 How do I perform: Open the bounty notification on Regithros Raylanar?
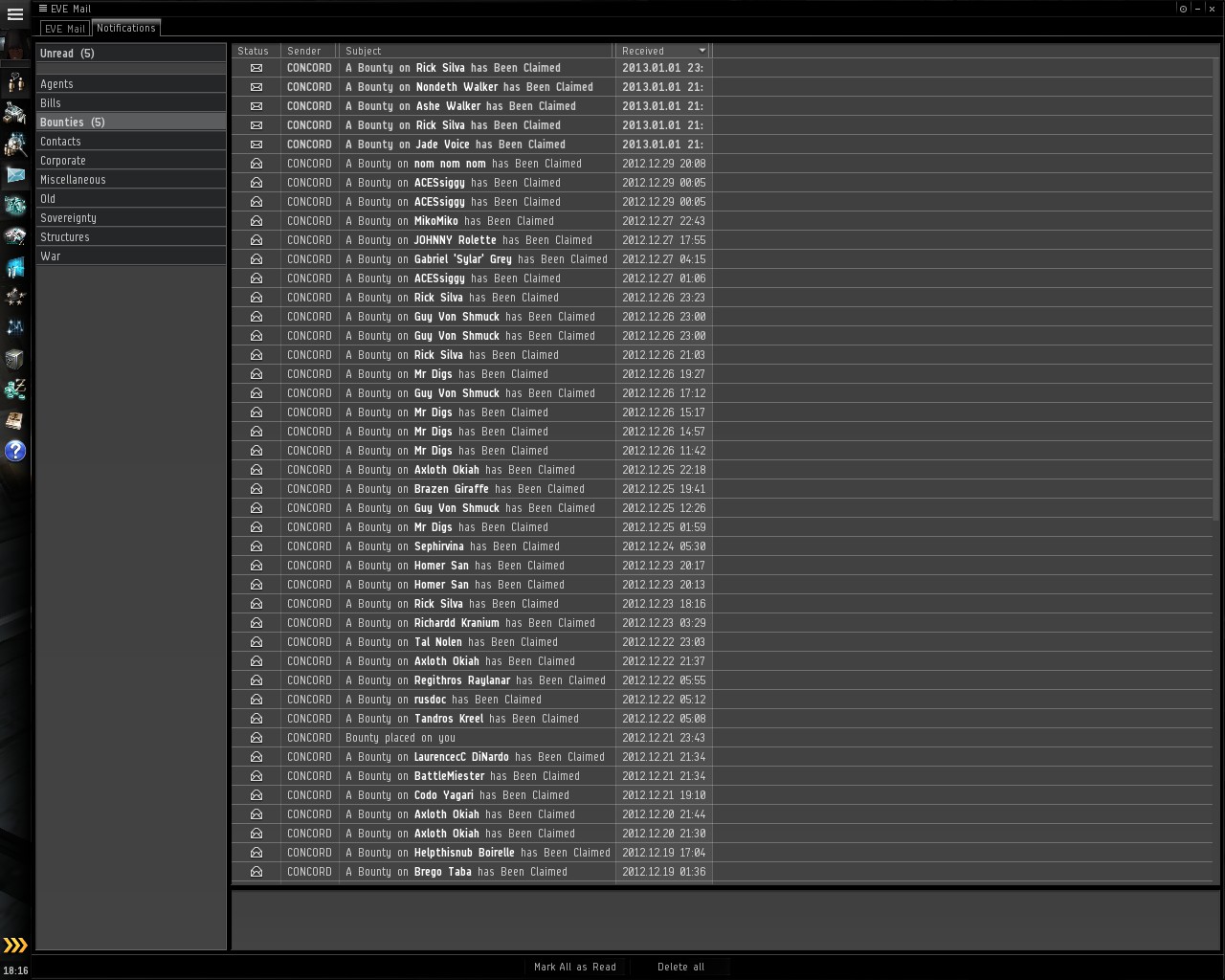click(x=723, y=680)
